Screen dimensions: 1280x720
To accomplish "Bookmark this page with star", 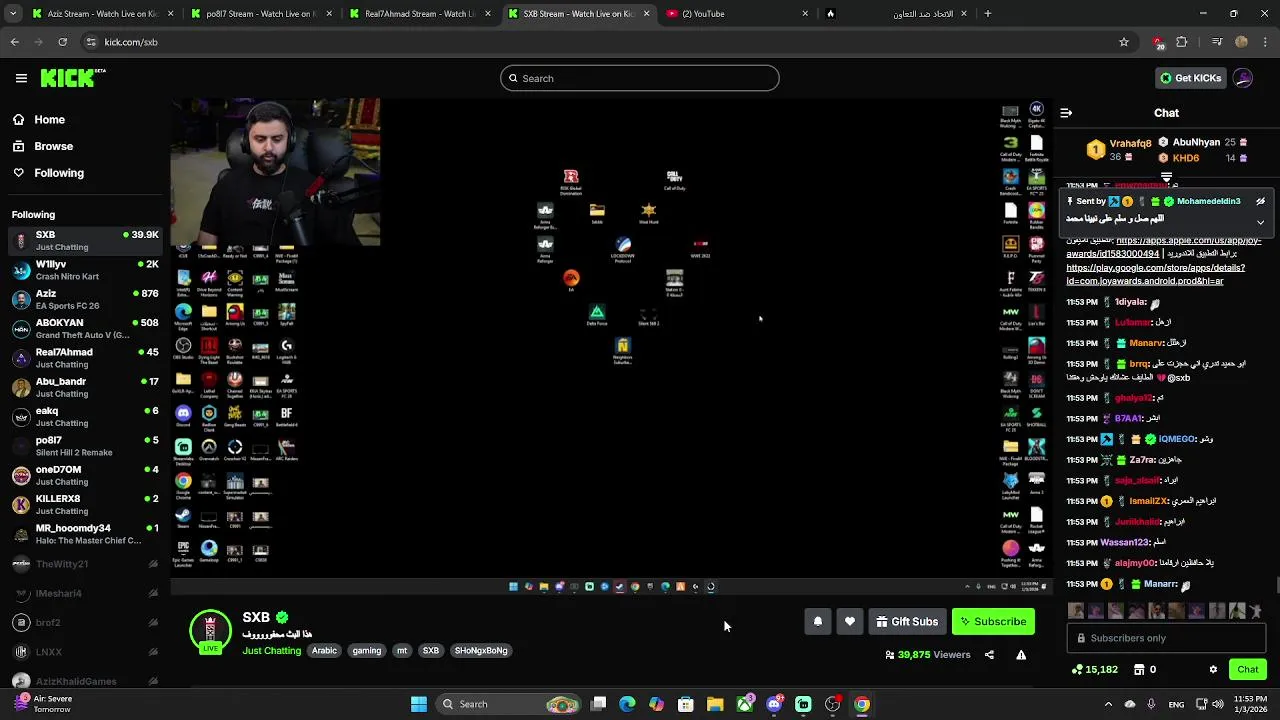I will click(x=1124, y=42).
